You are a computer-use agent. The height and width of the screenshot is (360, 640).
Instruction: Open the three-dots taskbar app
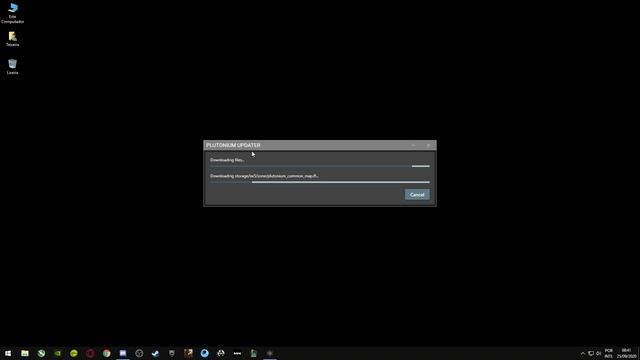pos(237,353)
